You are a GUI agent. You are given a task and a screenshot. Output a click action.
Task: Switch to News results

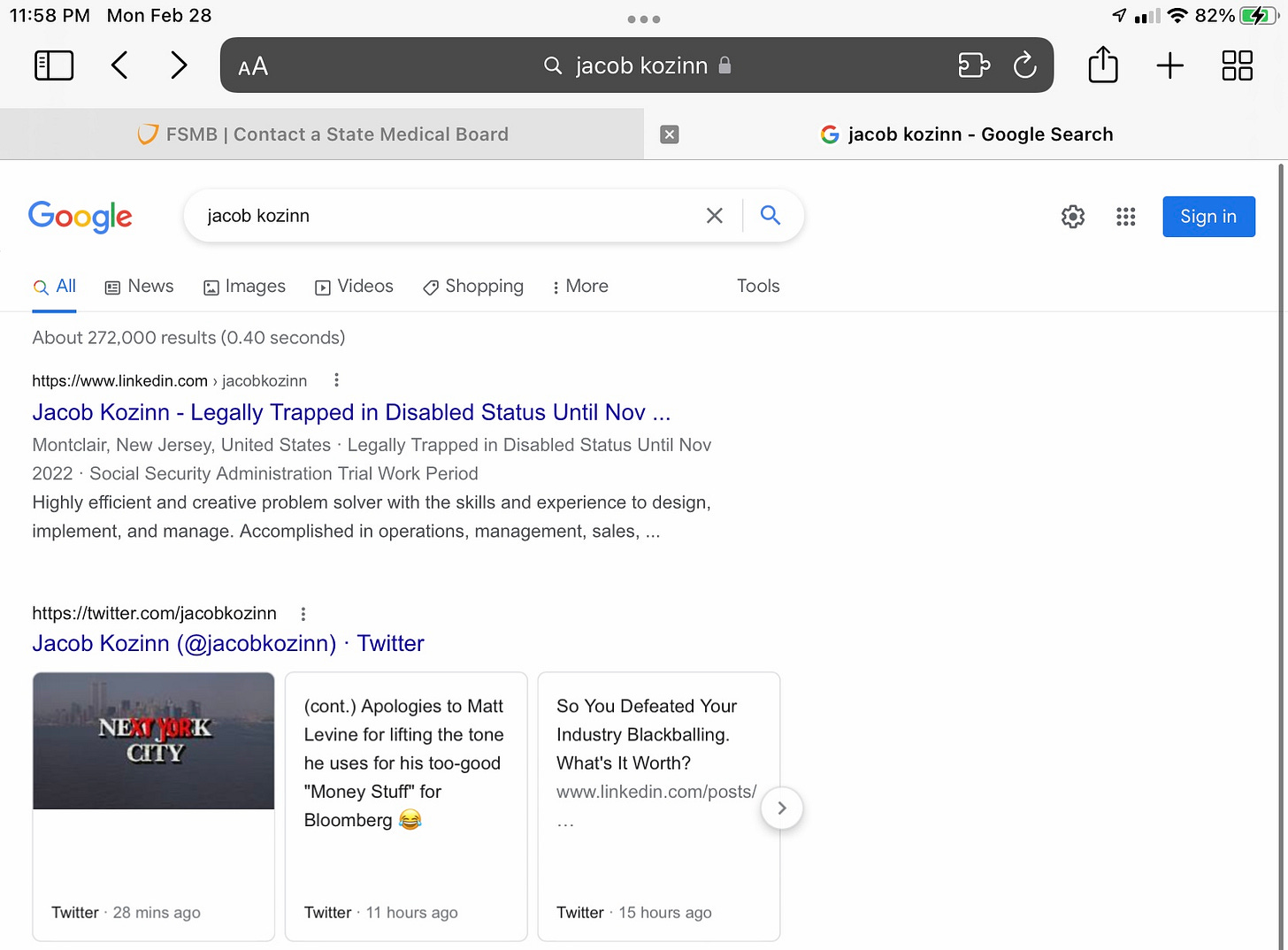[140, 287]
